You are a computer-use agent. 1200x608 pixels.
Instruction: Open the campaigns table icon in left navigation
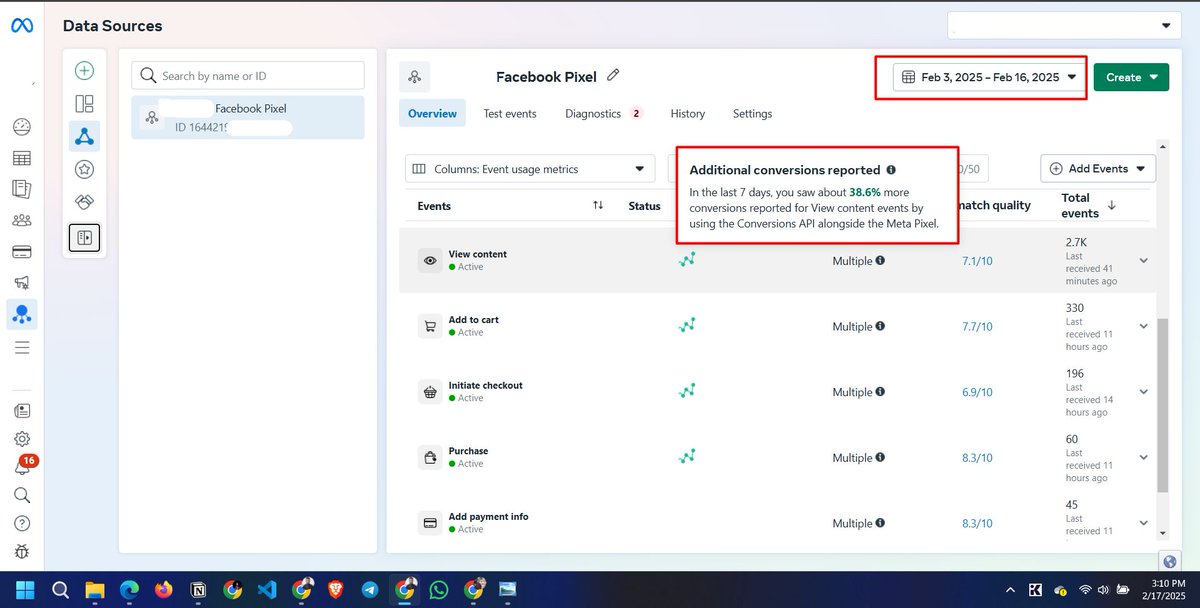coord(22,158)
